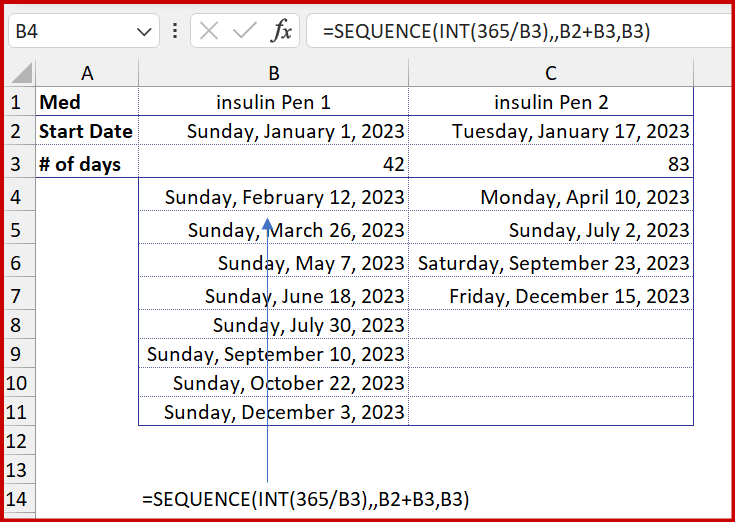The height and width of the screenshot is (522, 735).
Task: Click the Cancel X icon in formula bar
Action: pyautogui.click(x=208, y=31)
